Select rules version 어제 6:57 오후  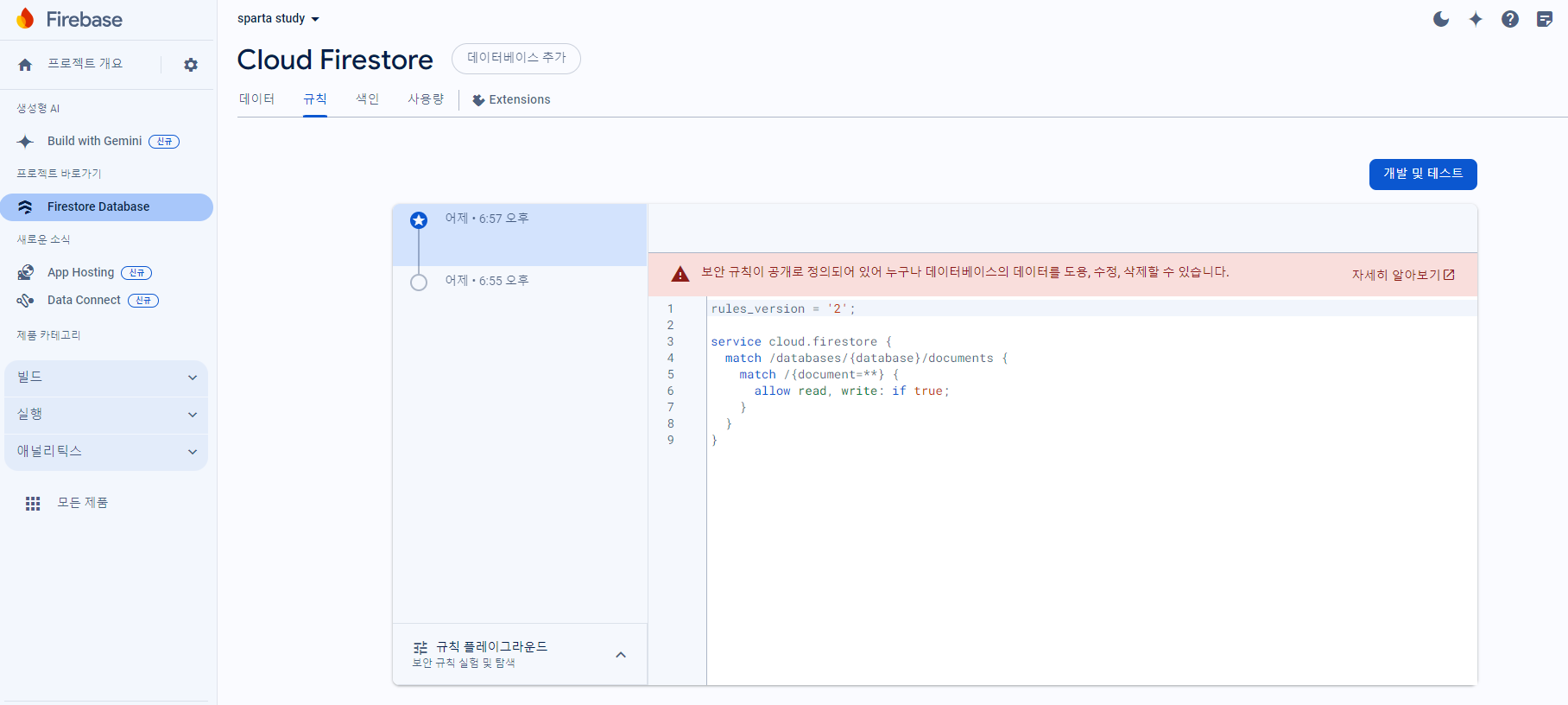520,235
